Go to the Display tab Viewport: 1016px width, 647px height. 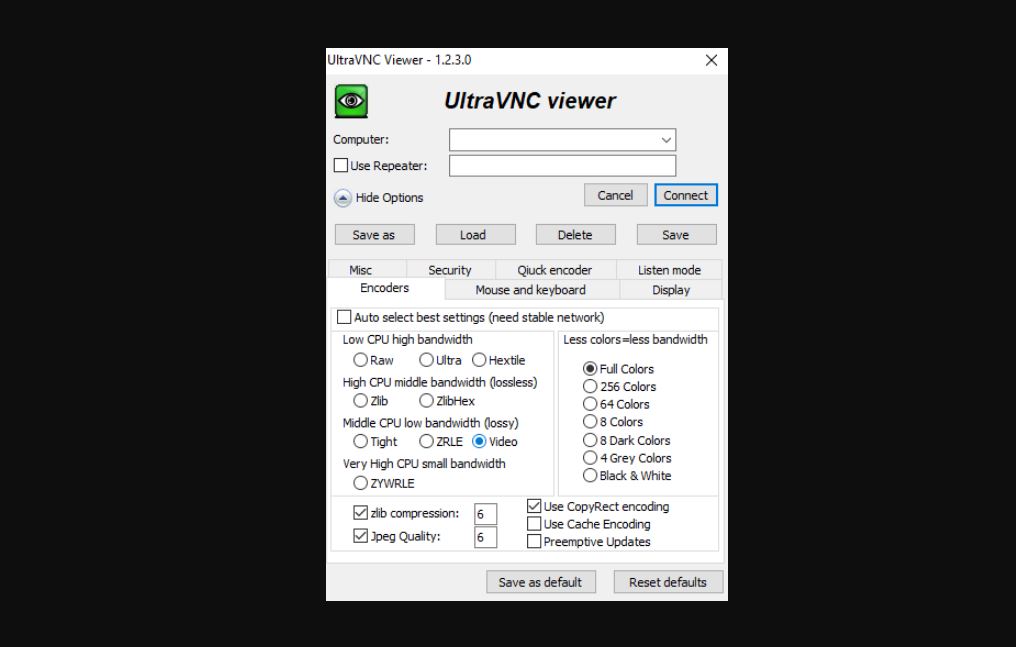coord(670,289)
